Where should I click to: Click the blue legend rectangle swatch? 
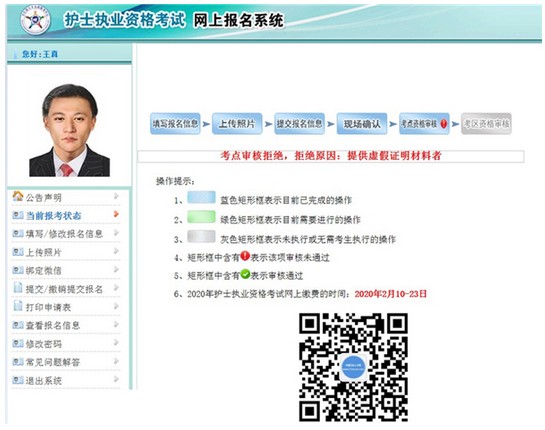[201, 197]
